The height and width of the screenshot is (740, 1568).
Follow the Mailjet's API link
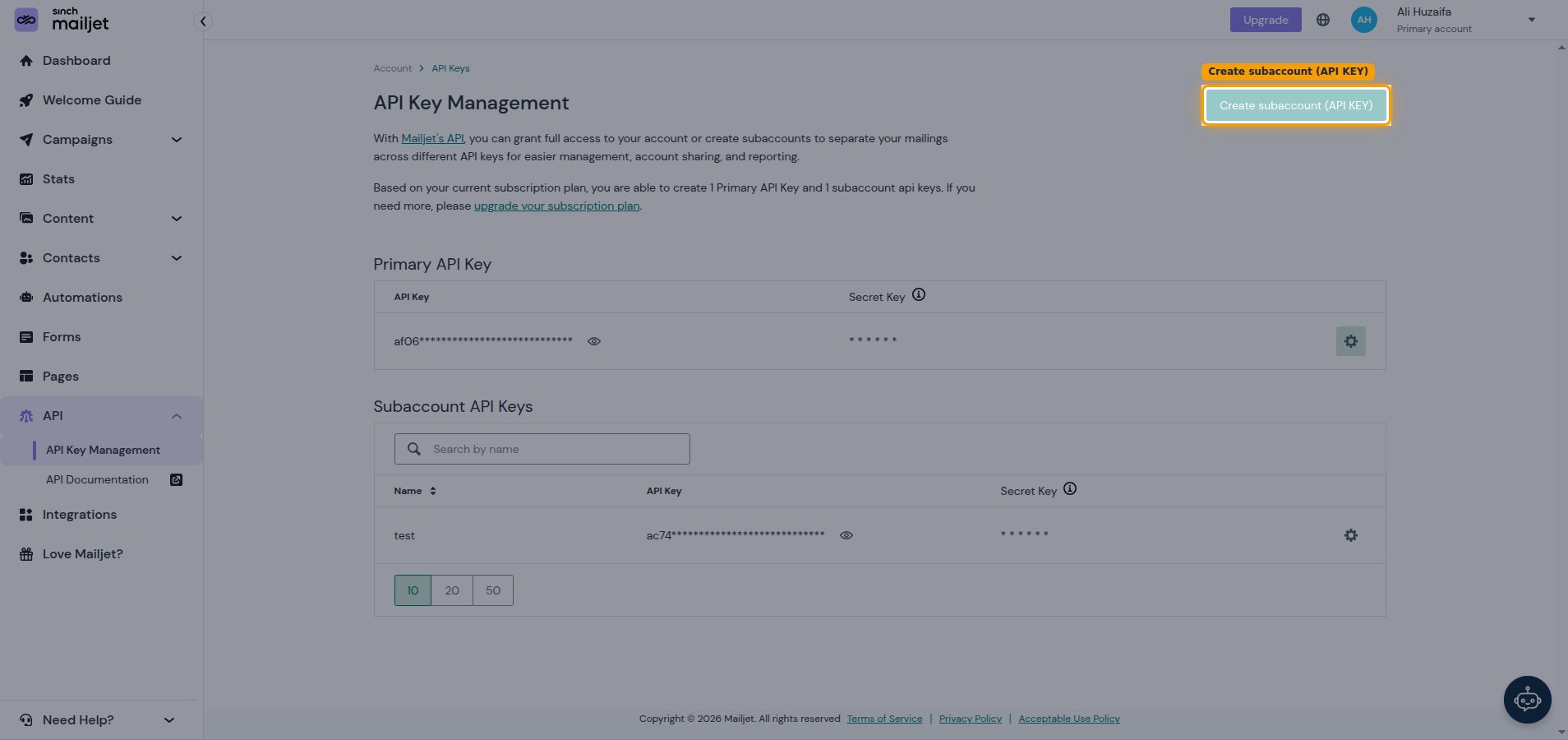432,138
